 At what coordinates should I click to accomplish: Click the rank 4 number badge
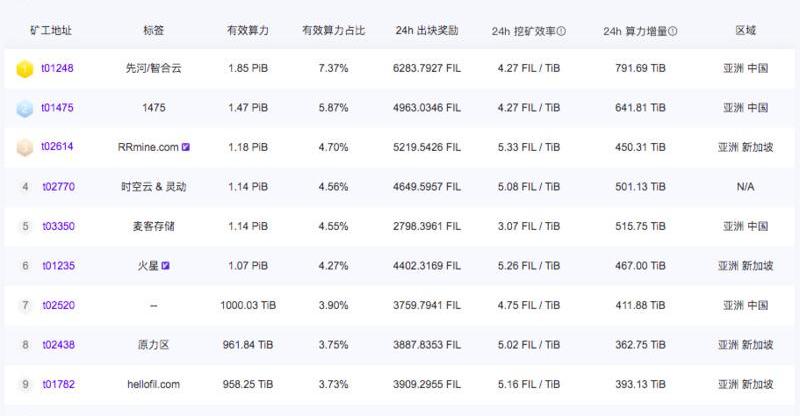pos(25,187)
